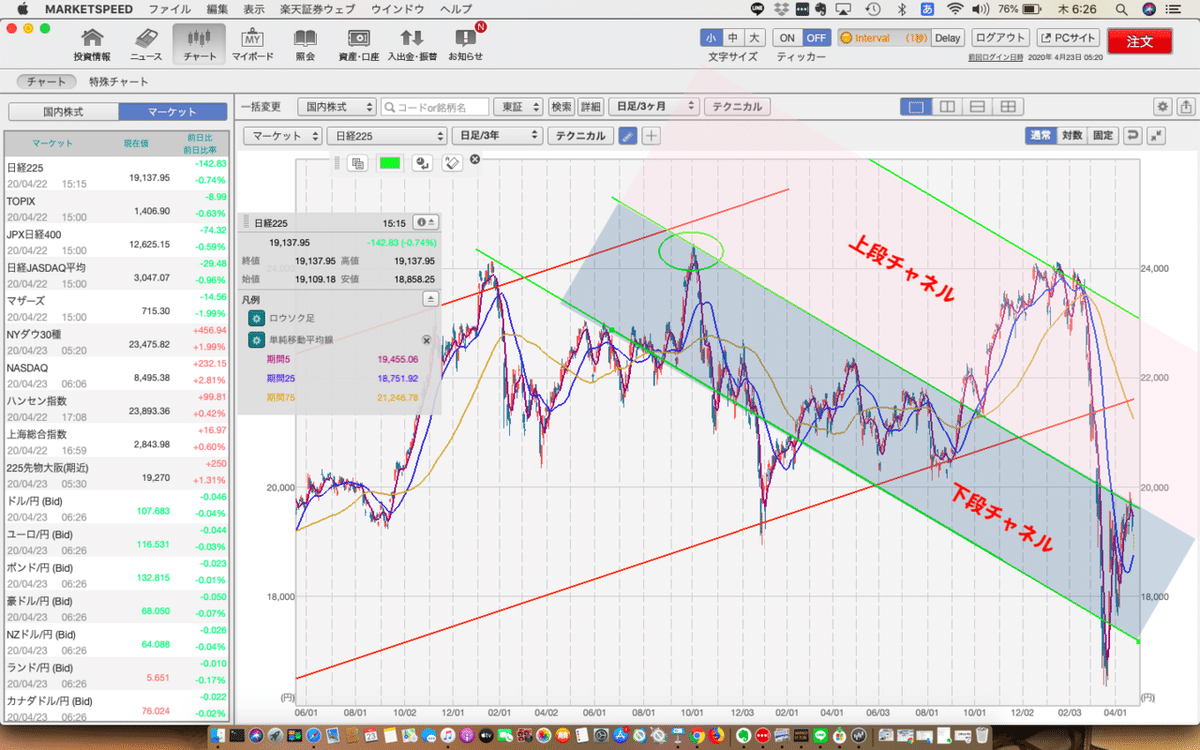
Task: Remove the 単純移動平均線 indicator
Action: tap(427, 340)
